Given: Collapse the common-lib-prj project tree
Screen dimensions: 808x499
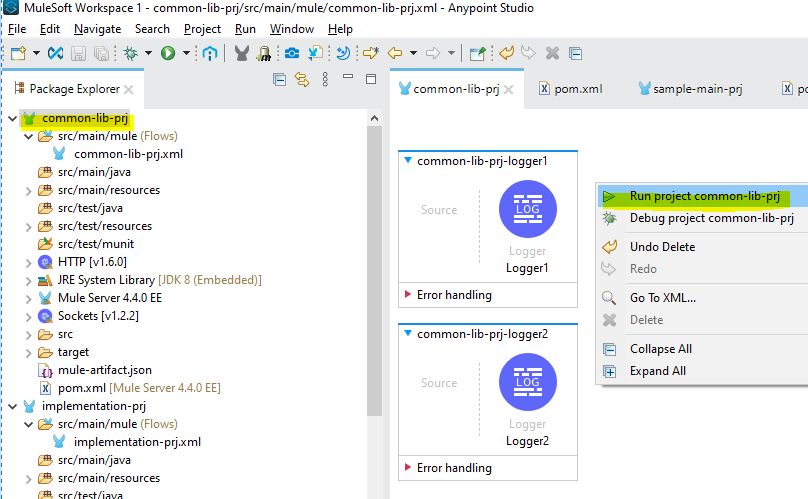Looking at the screenshot, I should click(x=11, y=118).
